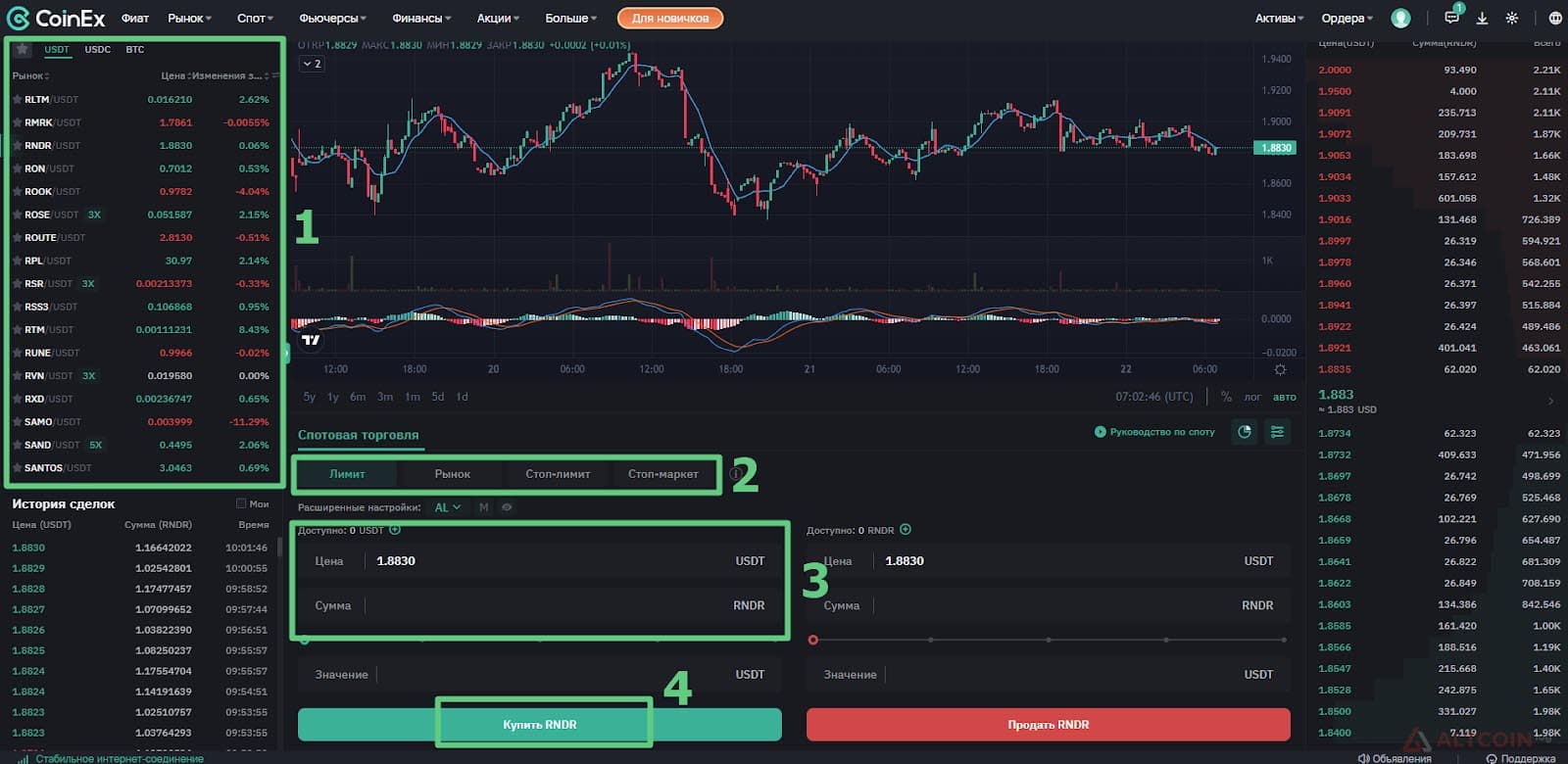Select 'Стоп-лимит' order type tab

(x=558, y=474)
